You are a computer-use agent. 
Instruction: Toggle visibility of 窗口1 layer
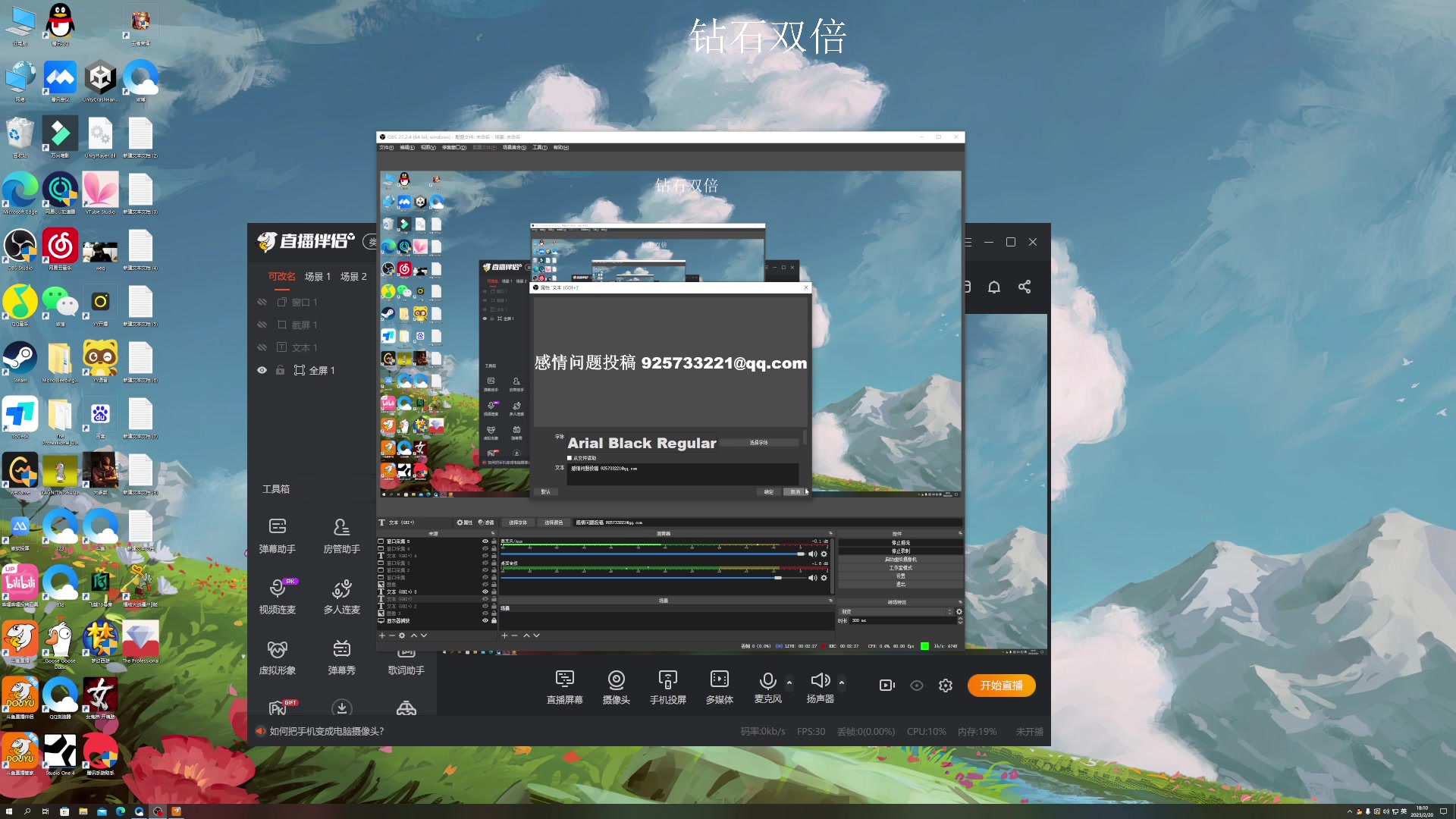click(262, 302)
